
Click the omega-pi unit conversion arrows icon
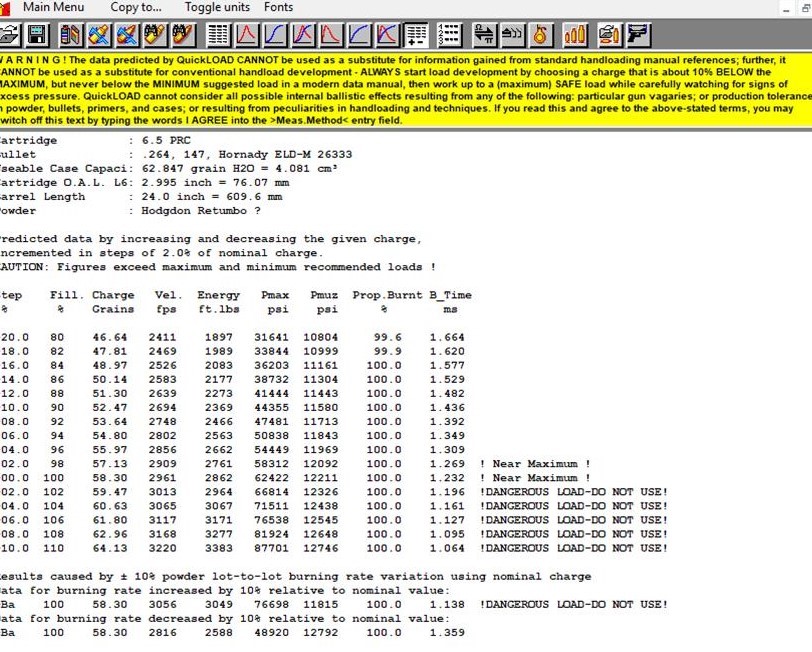[x=484, y=35]
